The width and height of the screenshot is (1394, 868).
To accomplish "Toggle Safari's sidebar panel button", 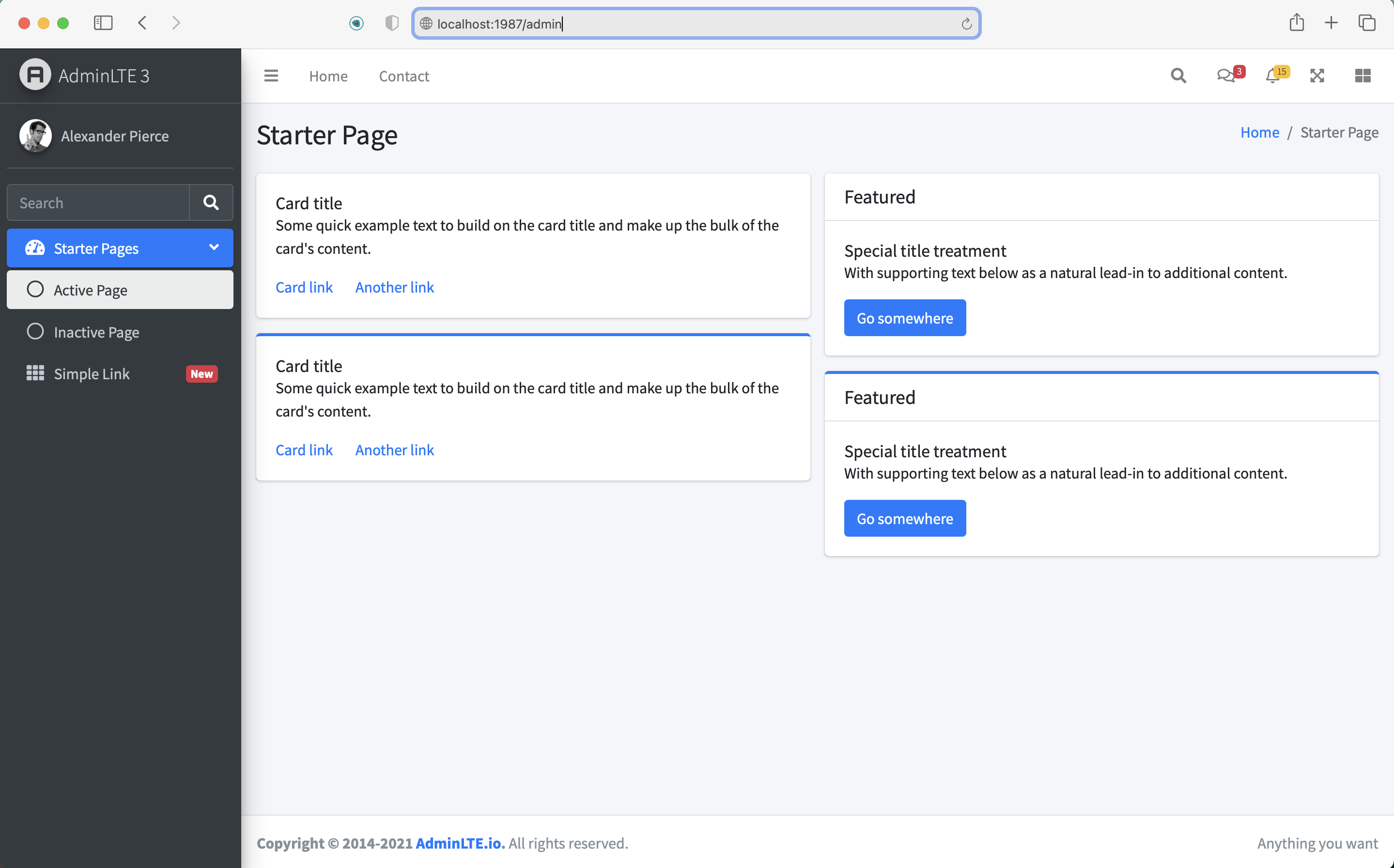I will tap(103, 23).
